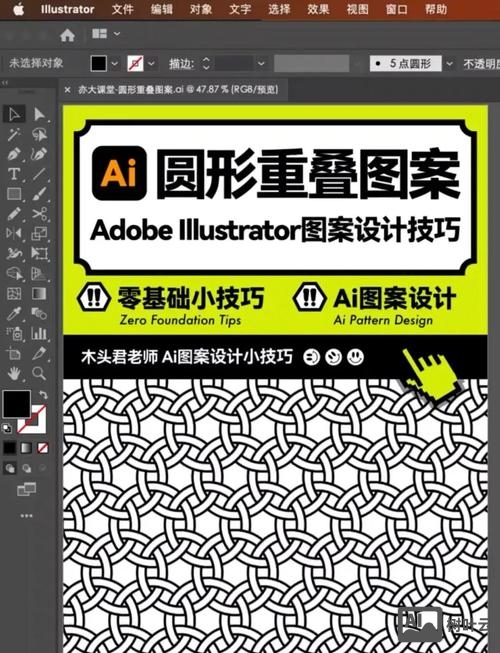Open Arrange Documents layout icon

100,34
